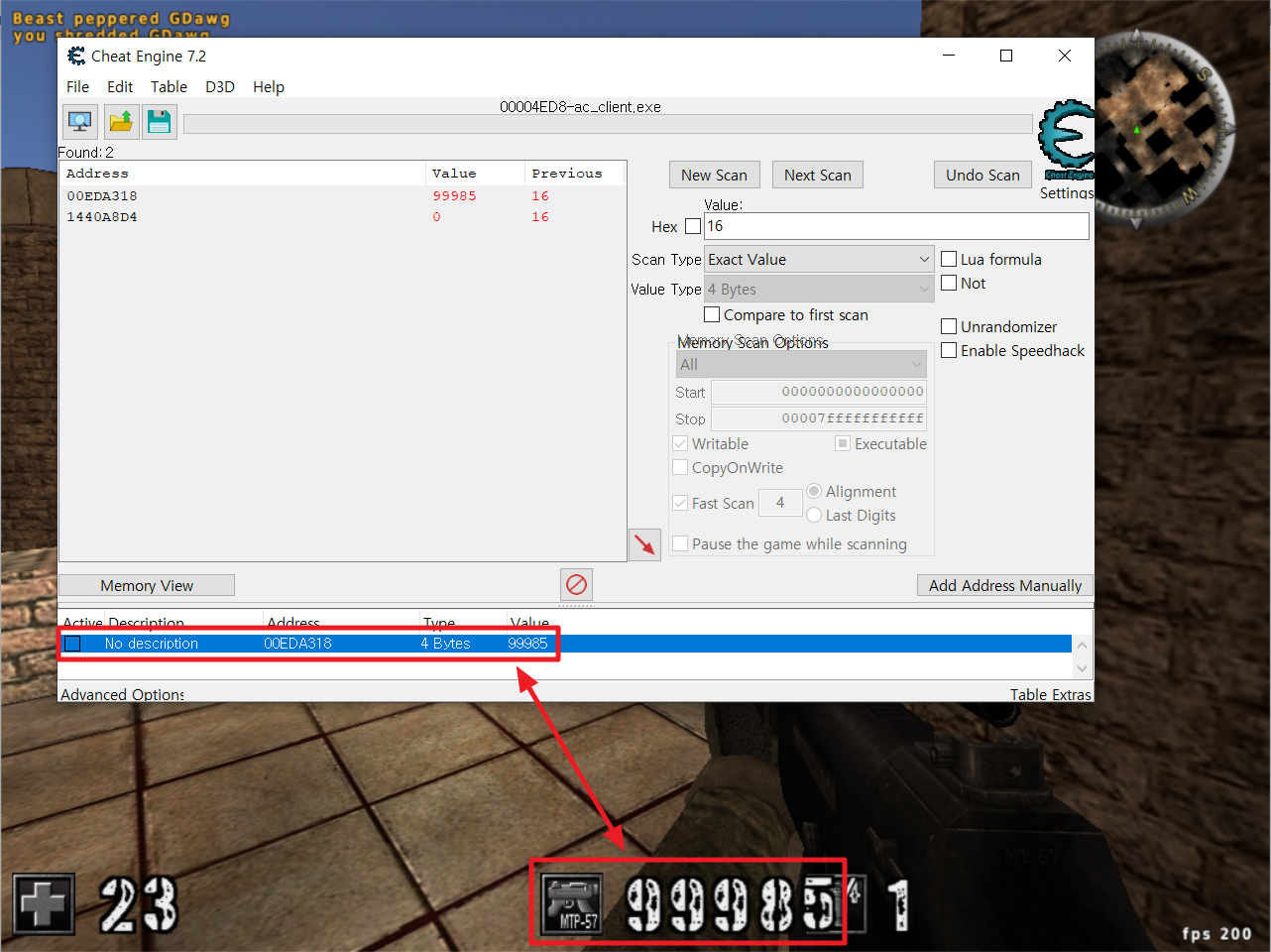Open Memory View
The height and width of the screenshot is (952, 1271).
(147, 585)
